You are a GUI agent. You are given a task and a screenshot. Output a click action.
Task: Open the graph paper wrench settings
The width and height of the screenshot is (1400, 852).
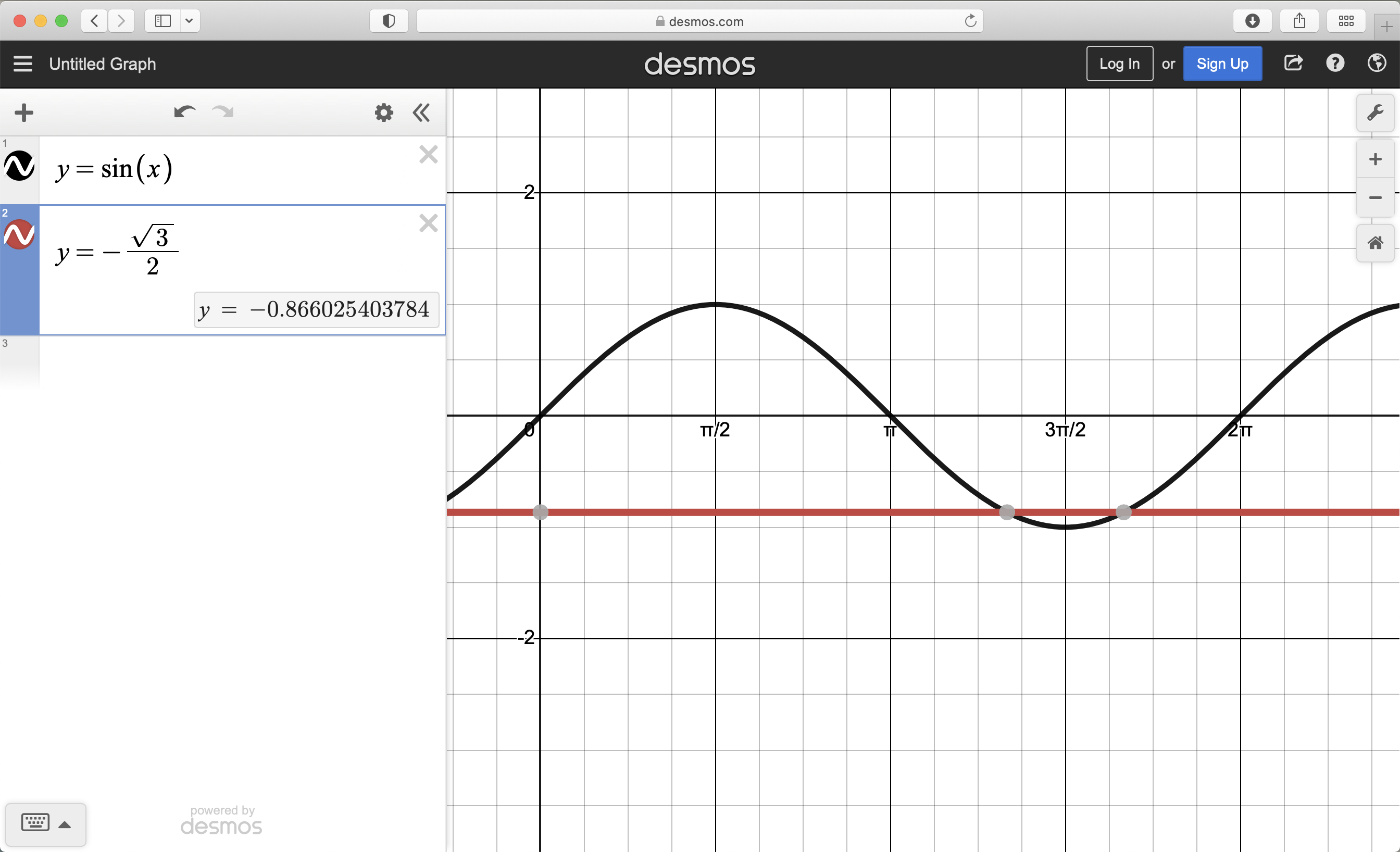[x=1376, y=112]
